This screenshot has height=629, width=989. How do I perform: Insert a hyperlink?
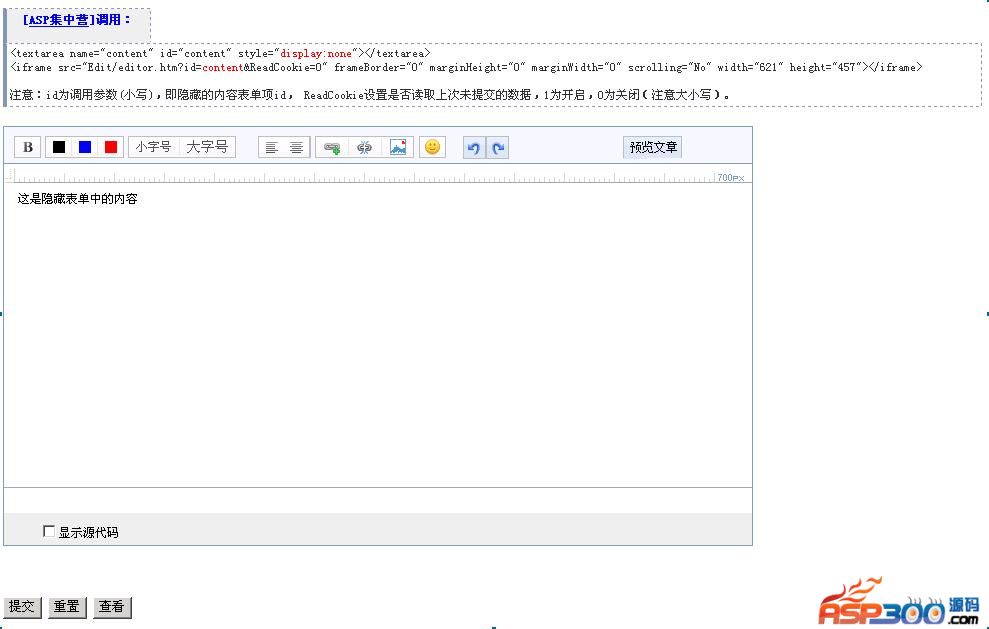[x=332, y=148]
